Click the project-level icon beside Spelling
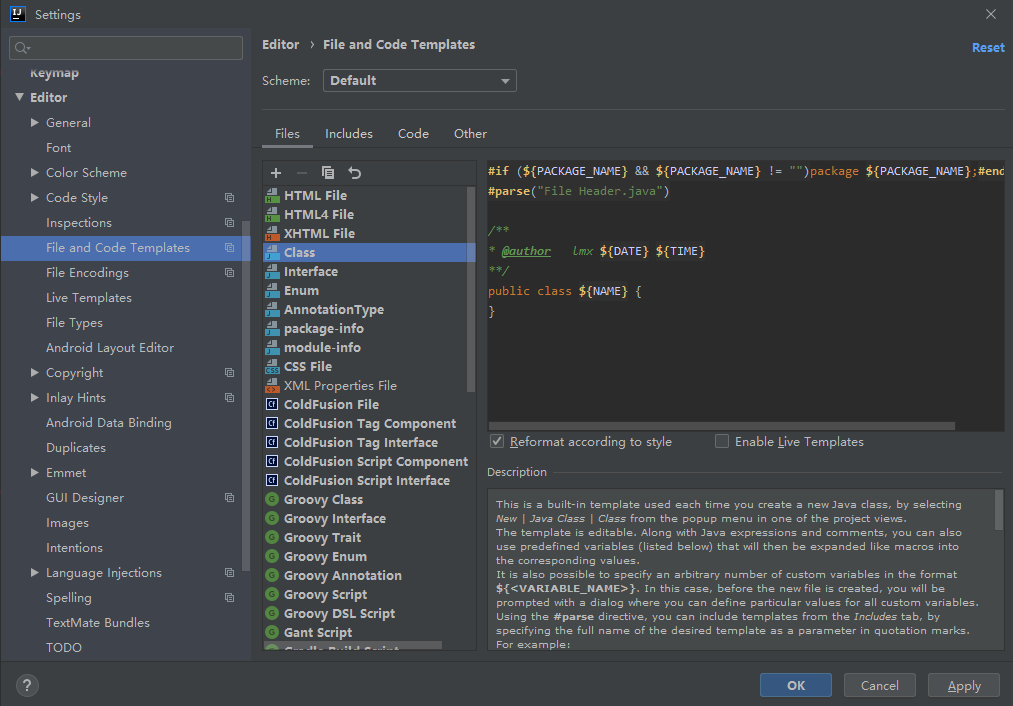Viewport: 1013px width, 706px height. coord(229,597)
